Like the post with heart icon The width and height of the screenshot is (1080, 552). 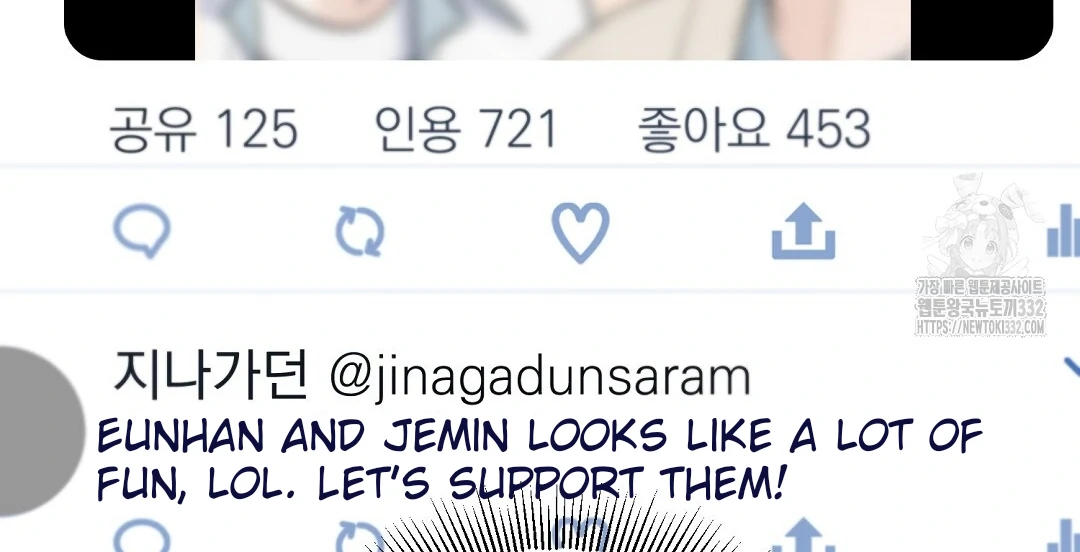(x=581, y=232)
